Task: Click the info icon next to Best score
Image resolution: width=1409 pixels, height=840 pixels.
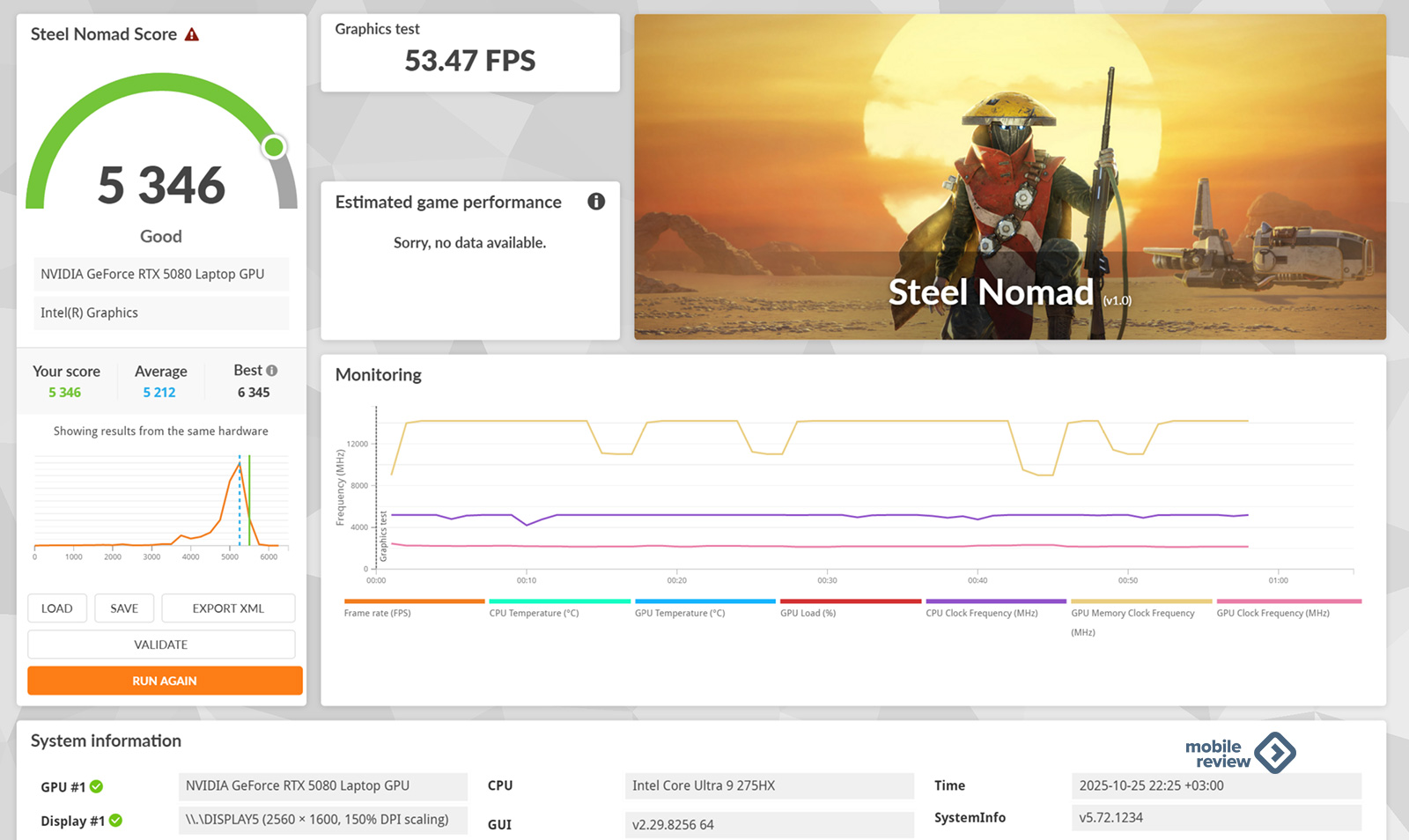Action: coord(272,371)
